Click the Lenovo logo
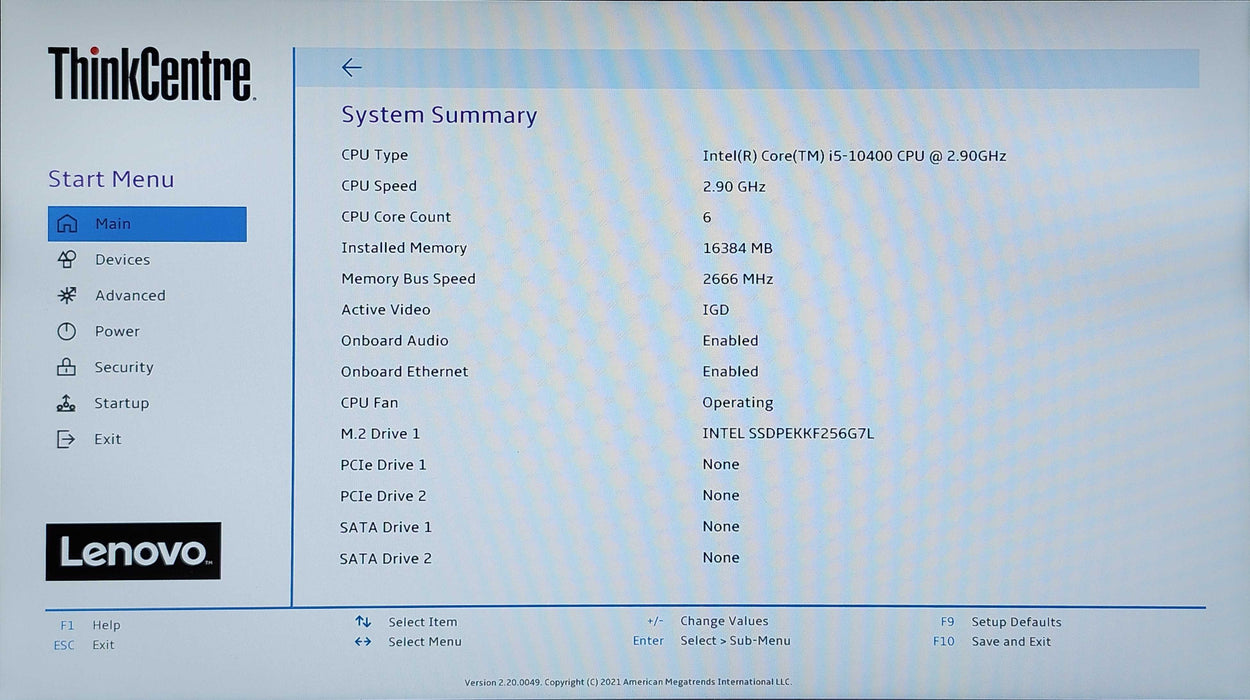This screenshot has height=700, width=1250. tap(133, 551)
